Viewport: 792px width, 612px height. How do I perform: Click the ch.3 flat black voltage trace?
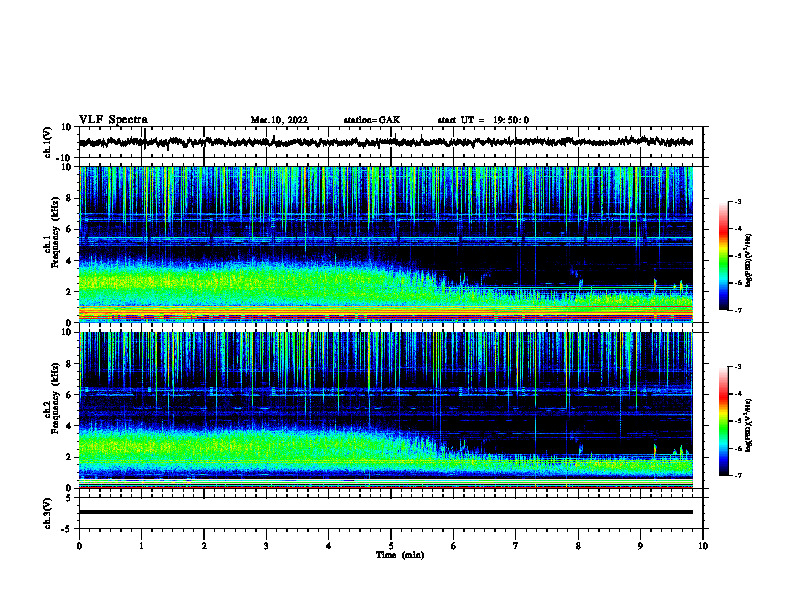pyautogui.click(x=386, y=512)
